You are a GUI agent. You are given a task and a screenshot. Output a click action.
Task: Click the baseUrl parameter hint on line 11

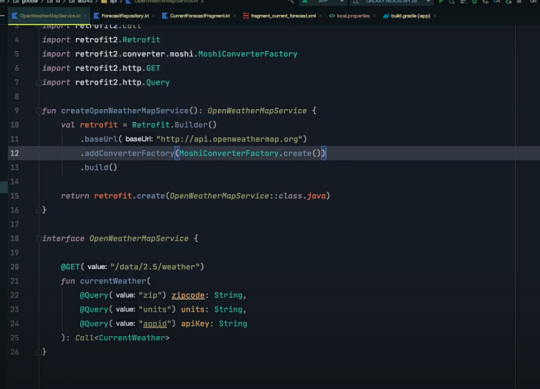(139, 139)
